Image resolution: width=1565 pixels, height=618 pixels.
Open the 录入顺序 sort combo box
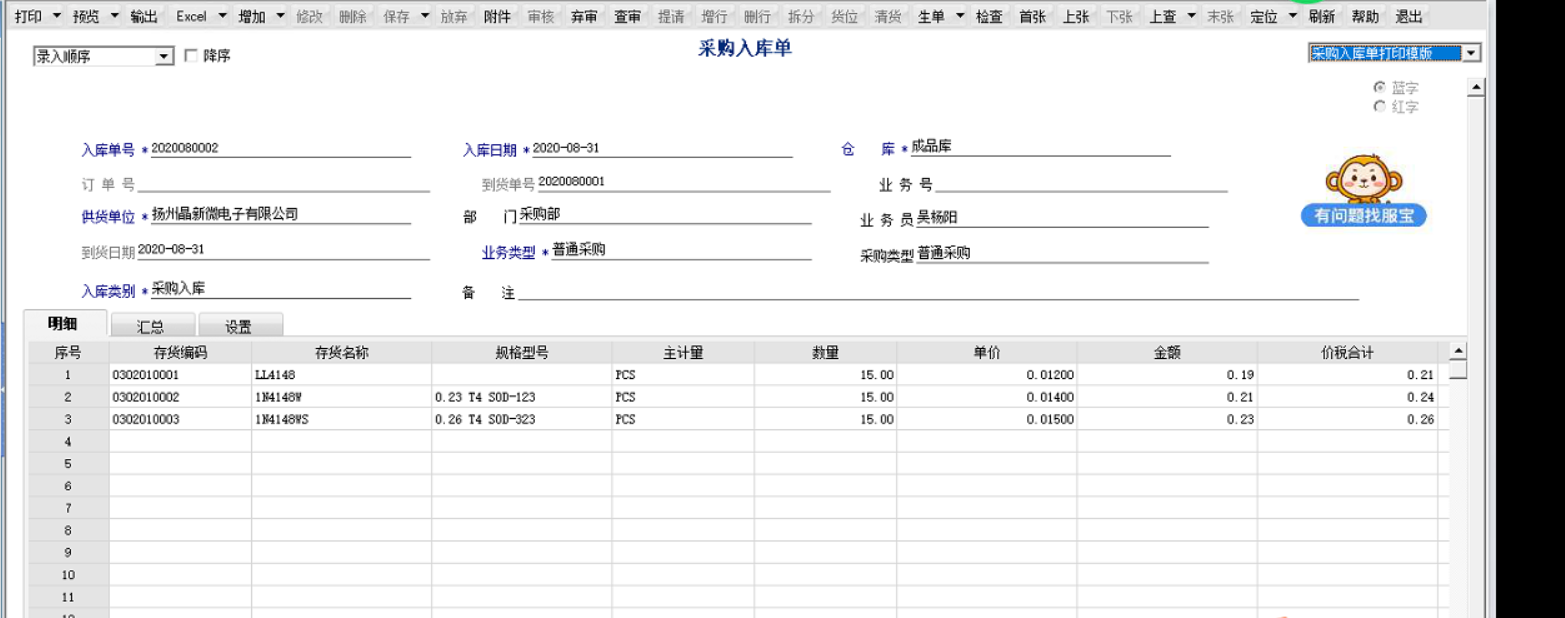point(104,57)
